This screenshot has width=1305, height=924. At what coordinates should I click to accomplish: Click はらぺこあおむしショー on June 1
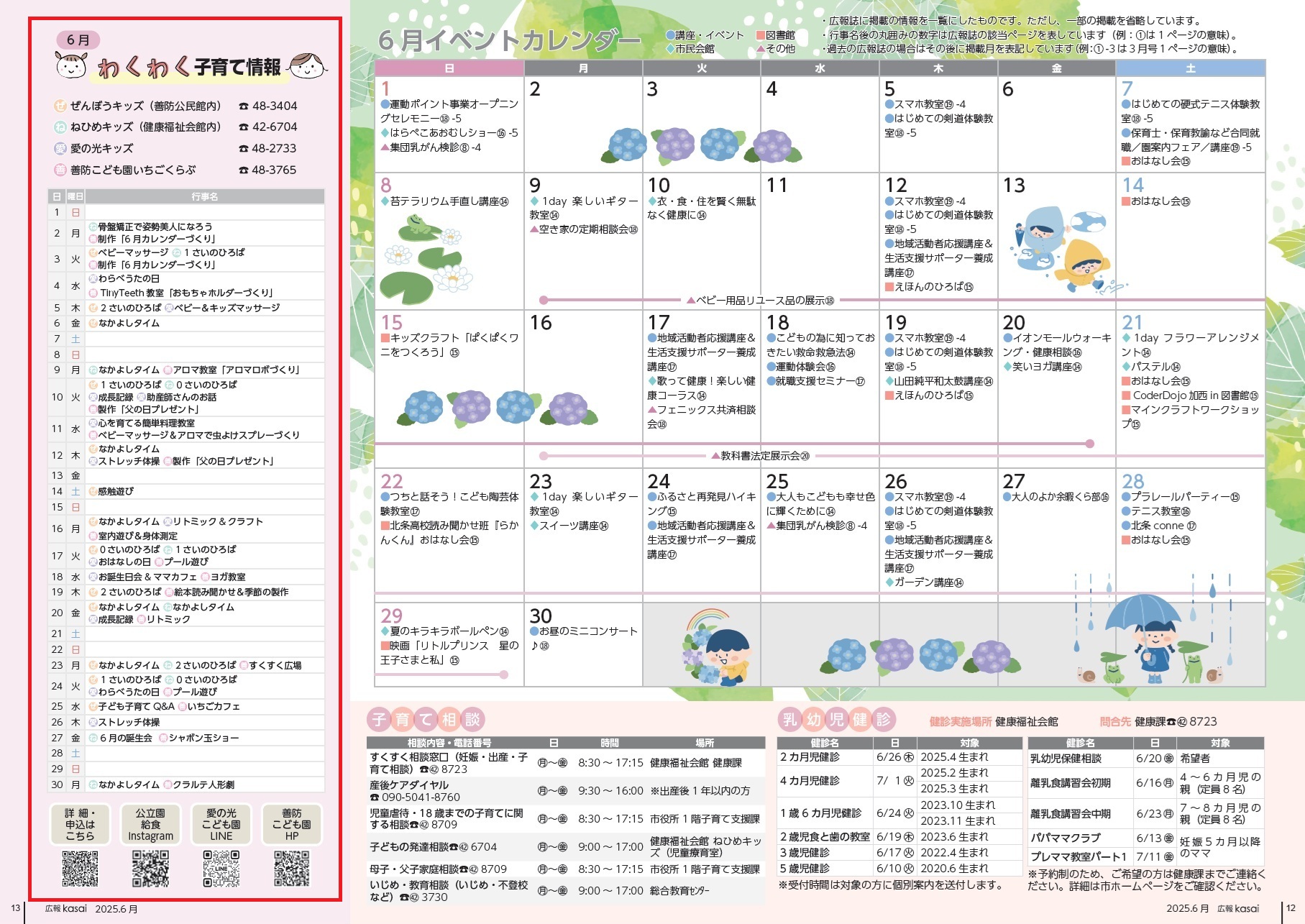[x=449, y=133]
